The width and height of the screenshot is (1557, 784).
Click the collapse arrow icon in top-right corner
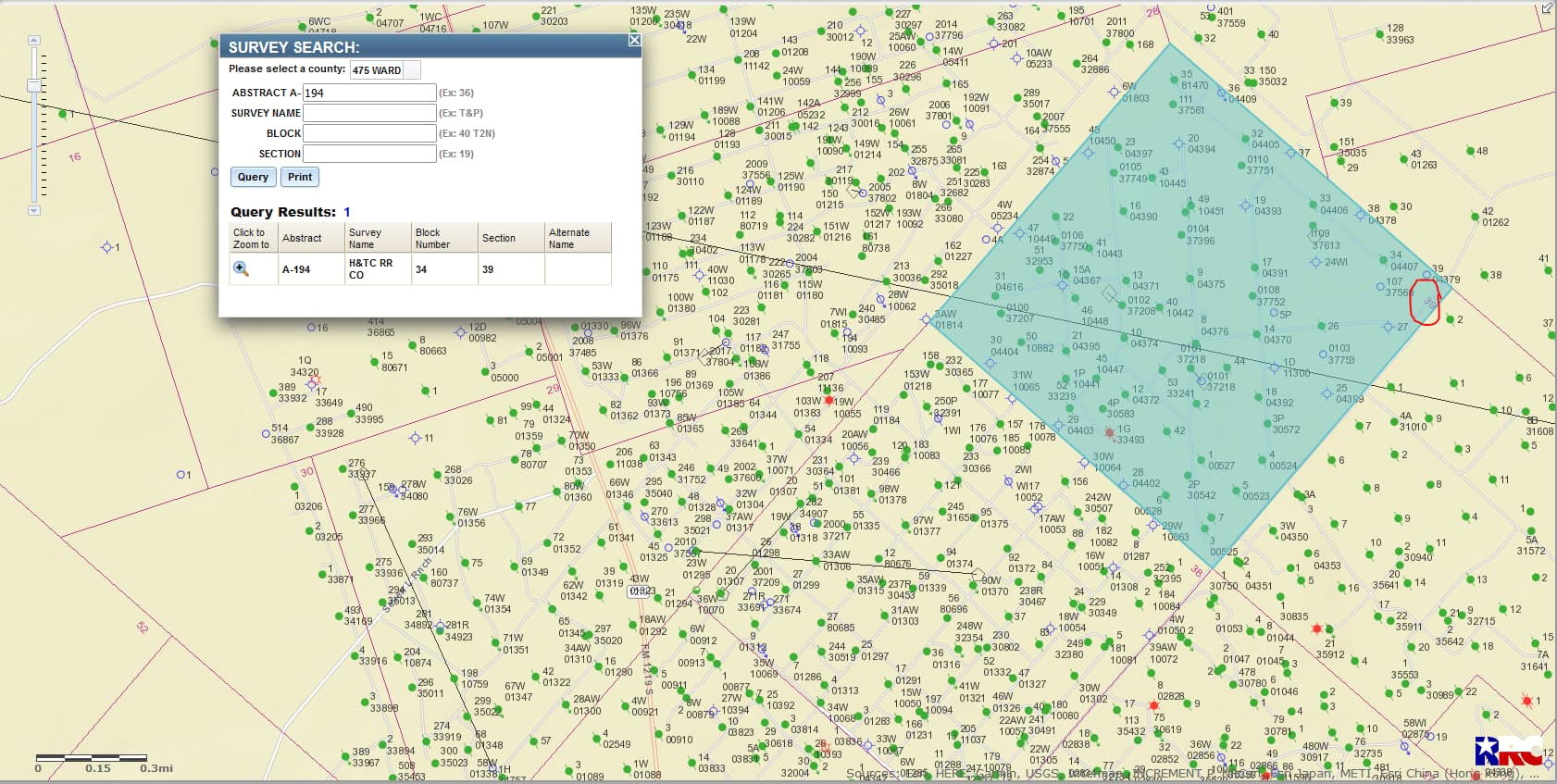1547,8
